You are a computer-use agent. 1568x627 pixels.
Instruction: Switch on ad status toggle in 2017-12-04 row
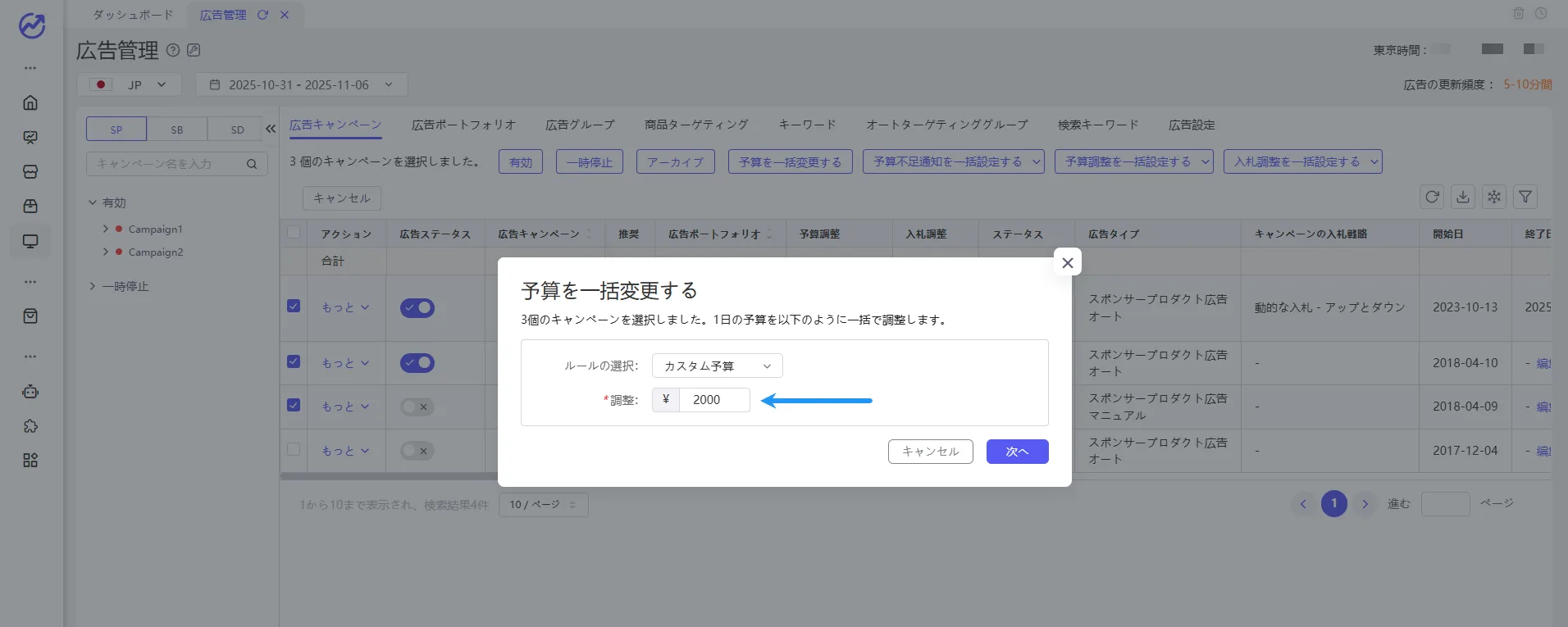tap(417, 451)
